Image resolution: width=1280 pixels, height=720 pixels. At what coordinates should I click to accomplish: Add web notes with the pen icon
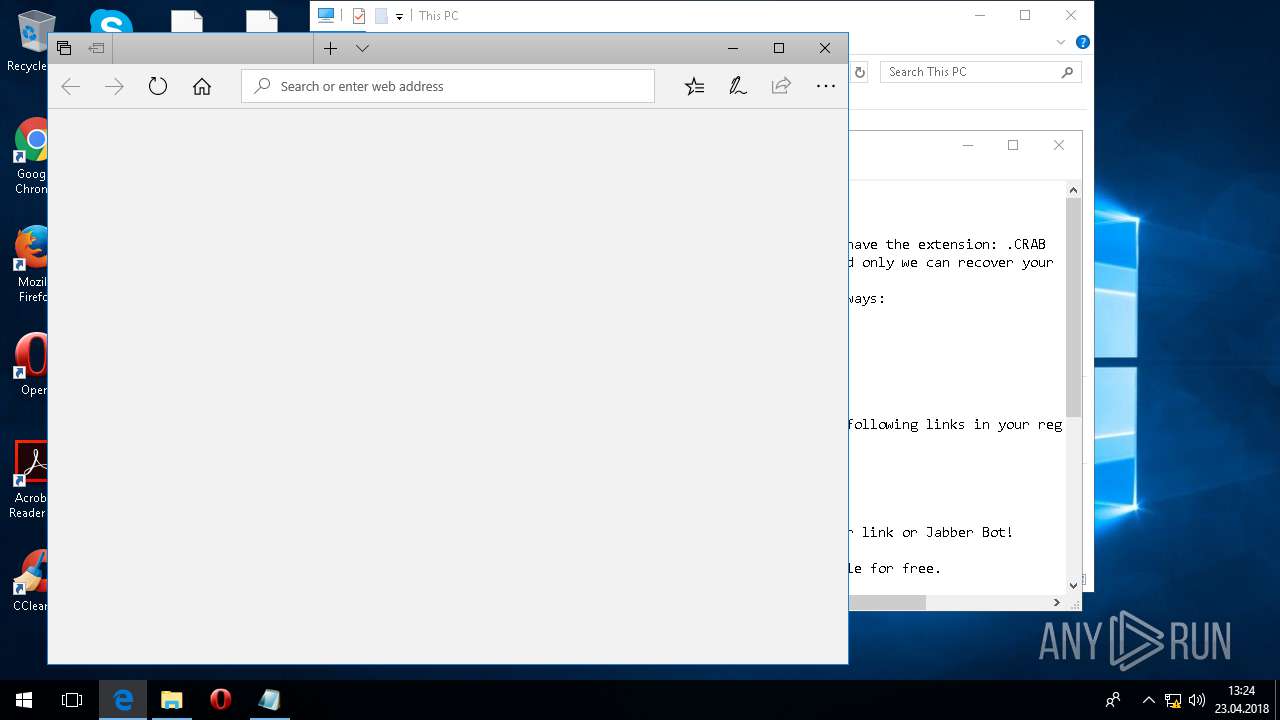point(738,86)
